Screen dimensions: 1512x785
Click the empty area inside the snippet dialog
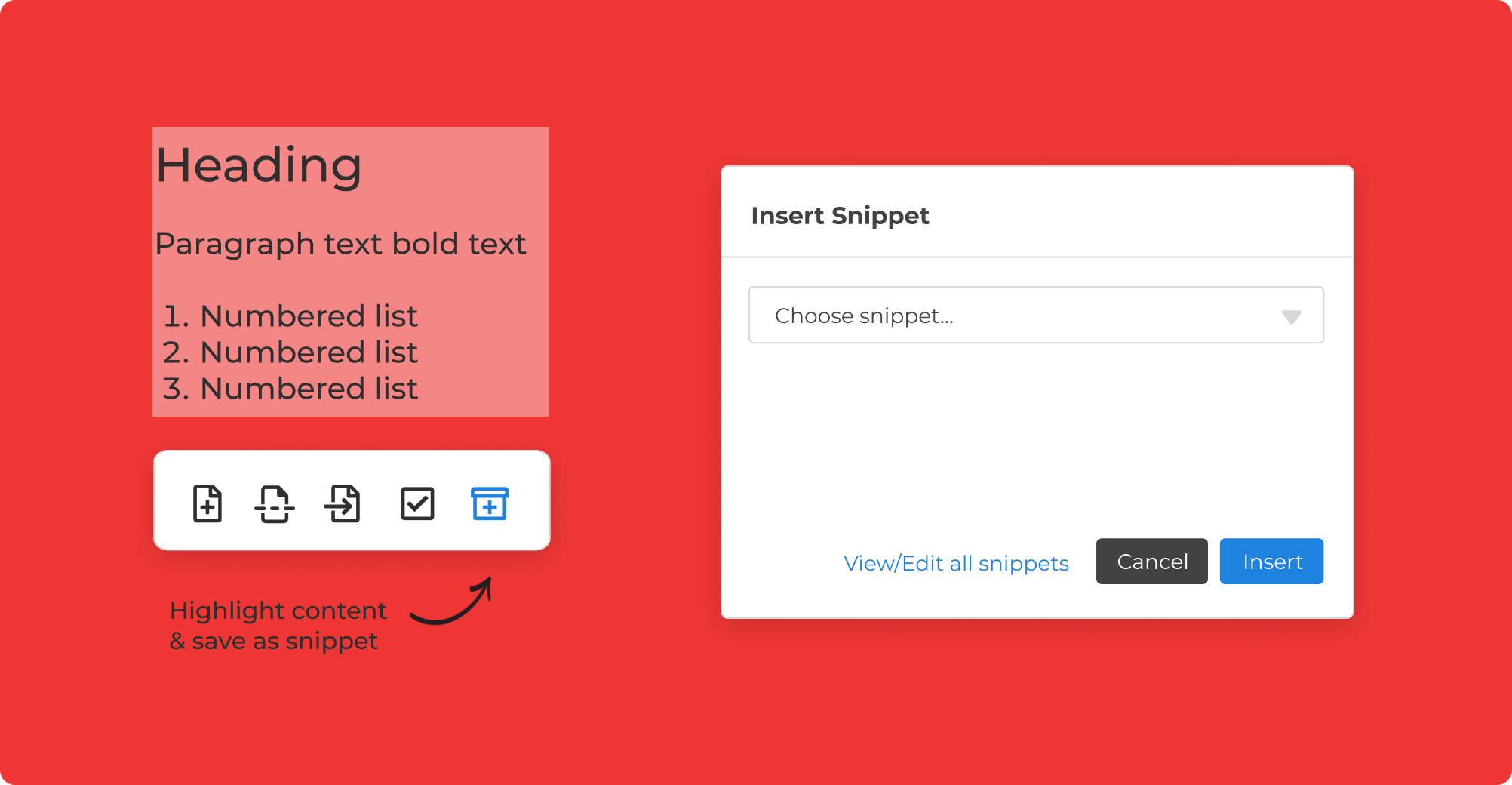[x=1035, y=438]
